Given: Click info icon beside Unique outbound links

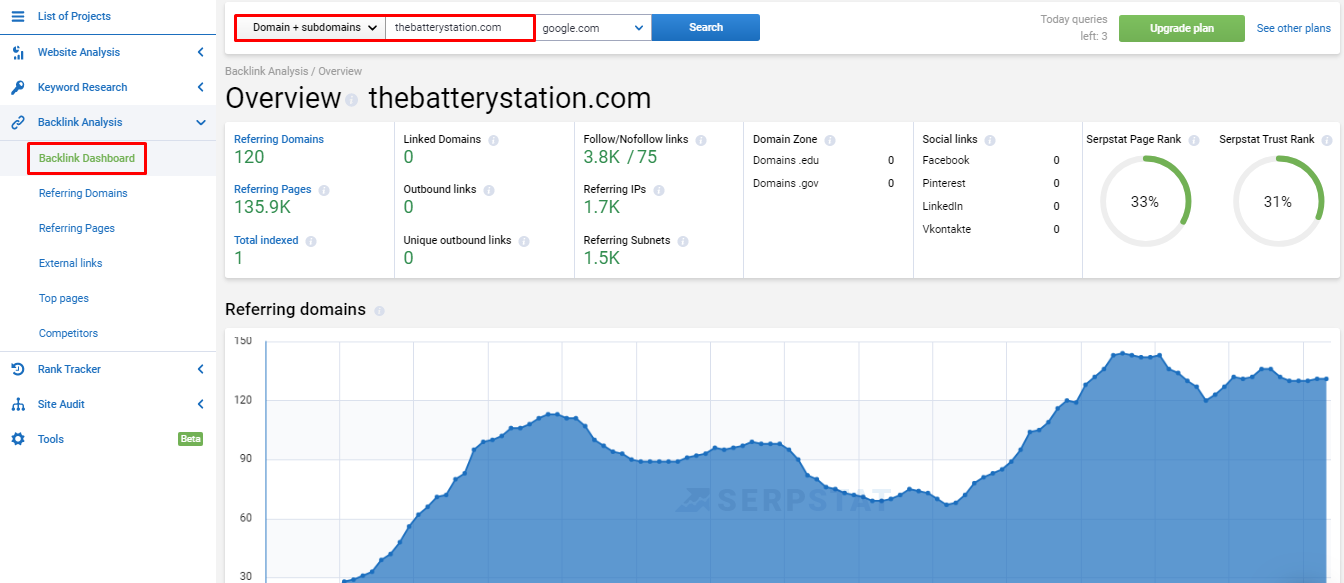Looking at the screenshot, I should coord(524,241).
